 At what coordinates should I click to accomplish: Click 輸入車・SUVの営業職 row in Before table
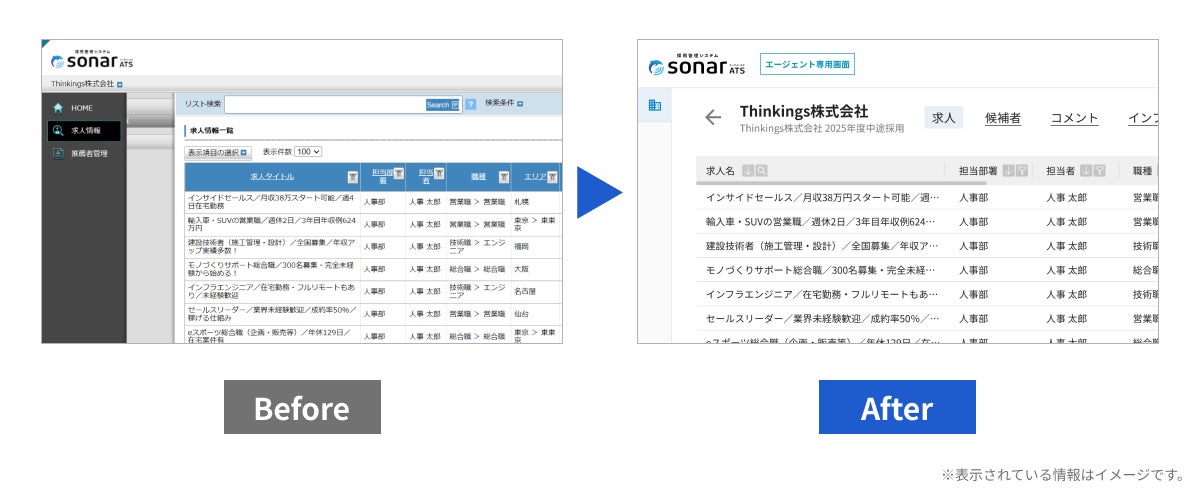pyautogui.click(x=373, y=224)
